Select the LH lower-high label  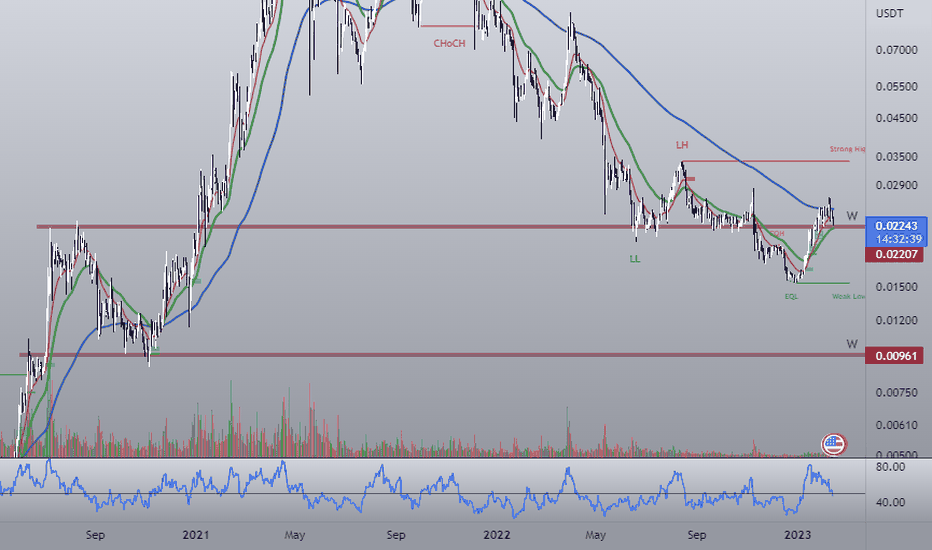tap(682, 145)
